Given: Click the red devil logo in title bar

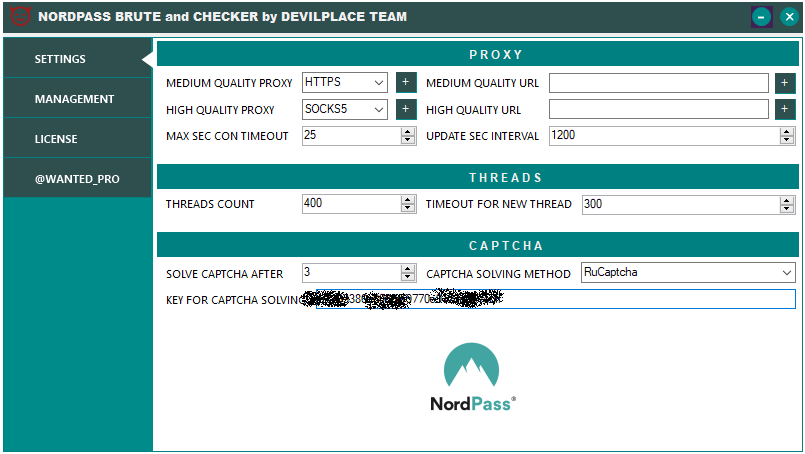Looking at the screenshot, I should tap(21, 16).
